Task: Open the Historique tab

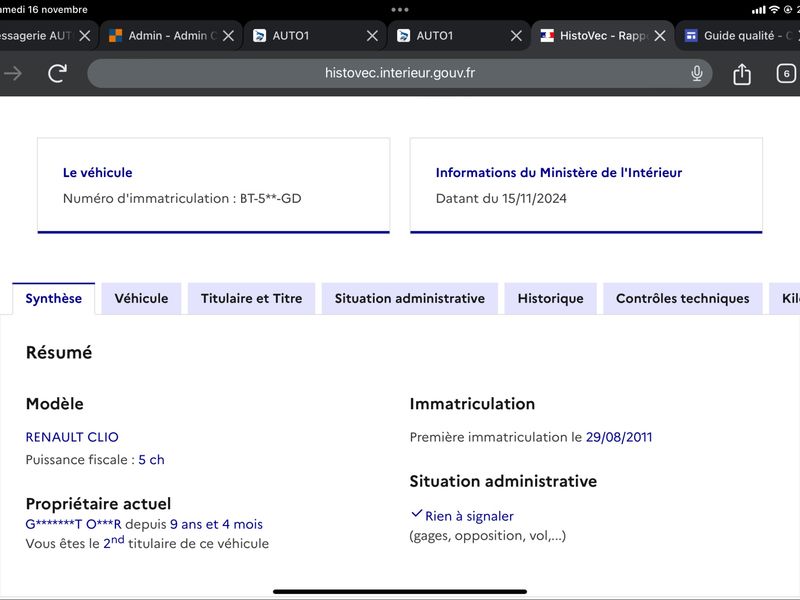Action: pyautogui.click(x=551, y=298)
